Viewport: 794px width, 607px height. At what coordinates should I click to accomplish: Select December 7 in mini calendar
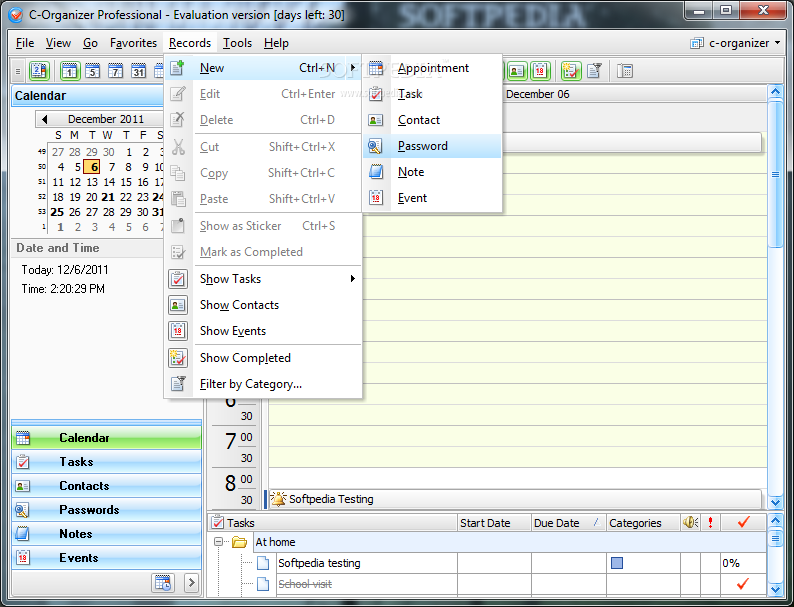click(111, 167)
